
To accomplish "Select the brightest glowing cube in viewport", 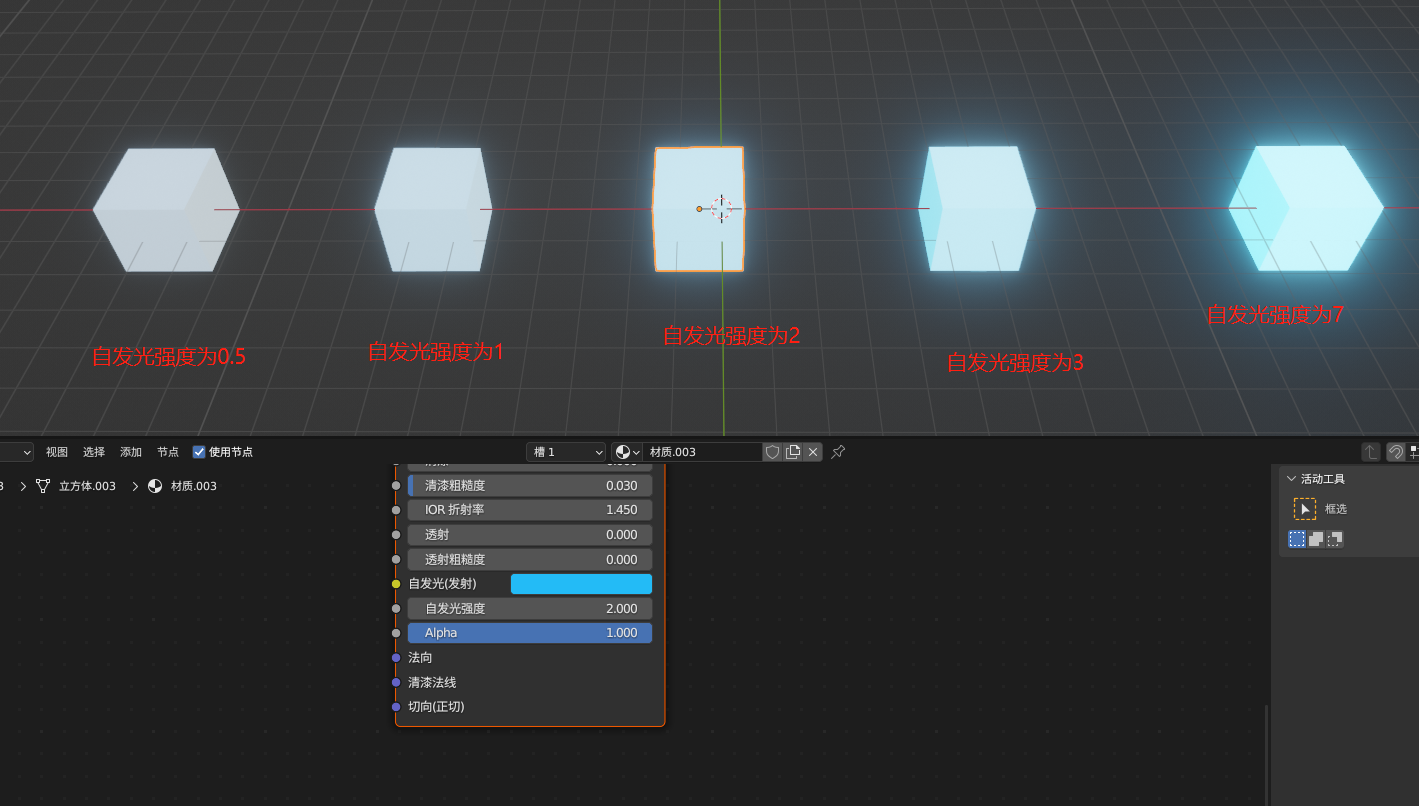I will tap(1307, 208).
